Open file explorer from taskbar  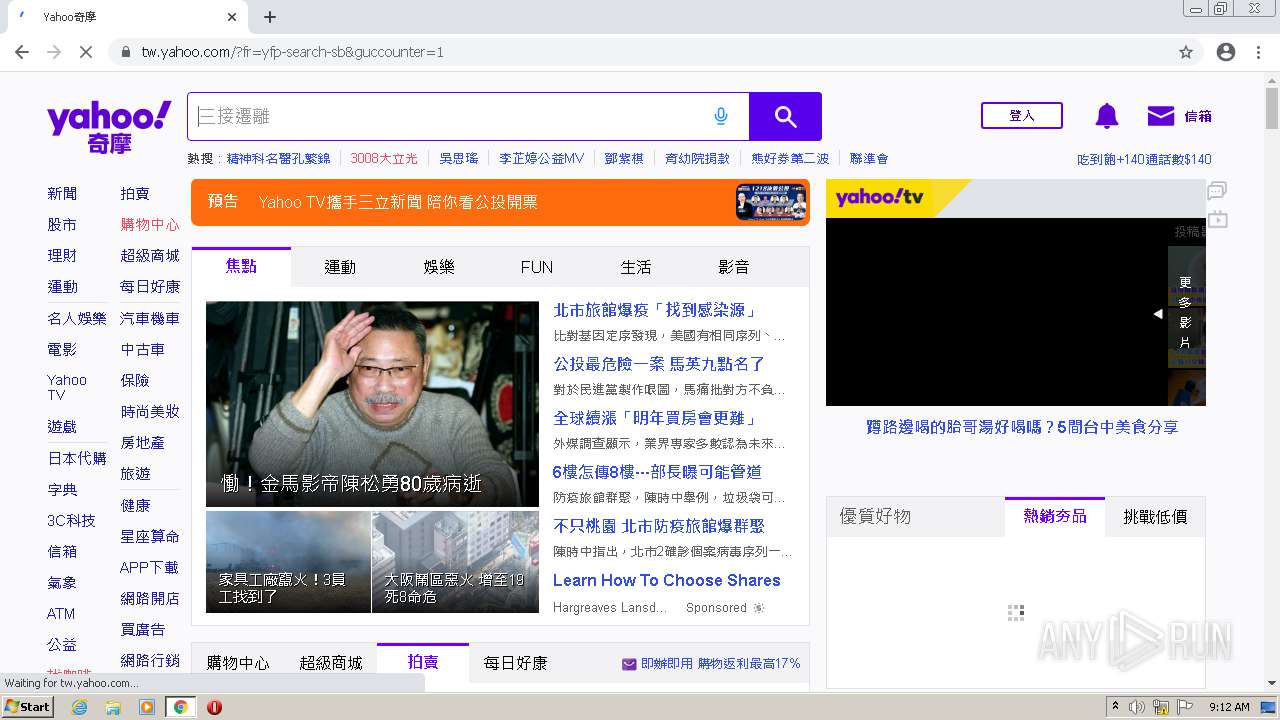tap(113, 707)
